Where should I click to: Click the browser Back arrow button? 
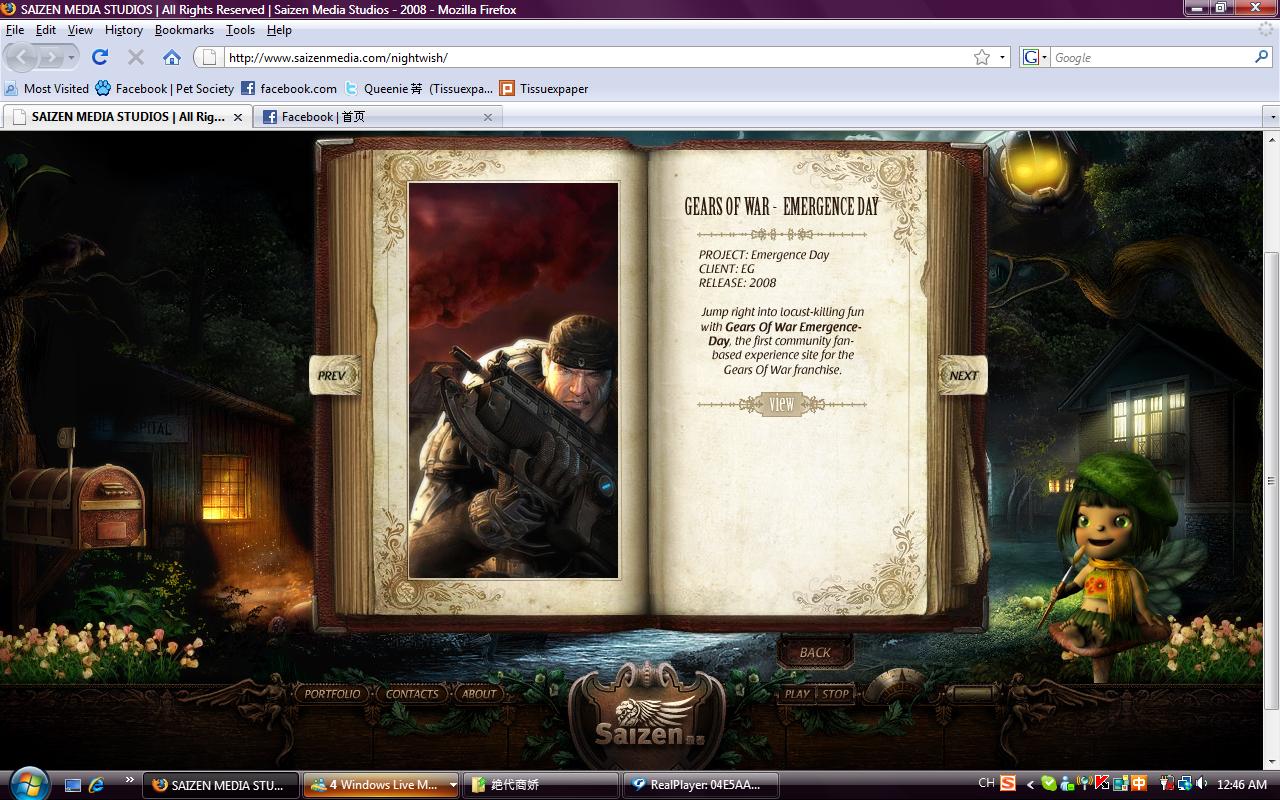point(23,57)
